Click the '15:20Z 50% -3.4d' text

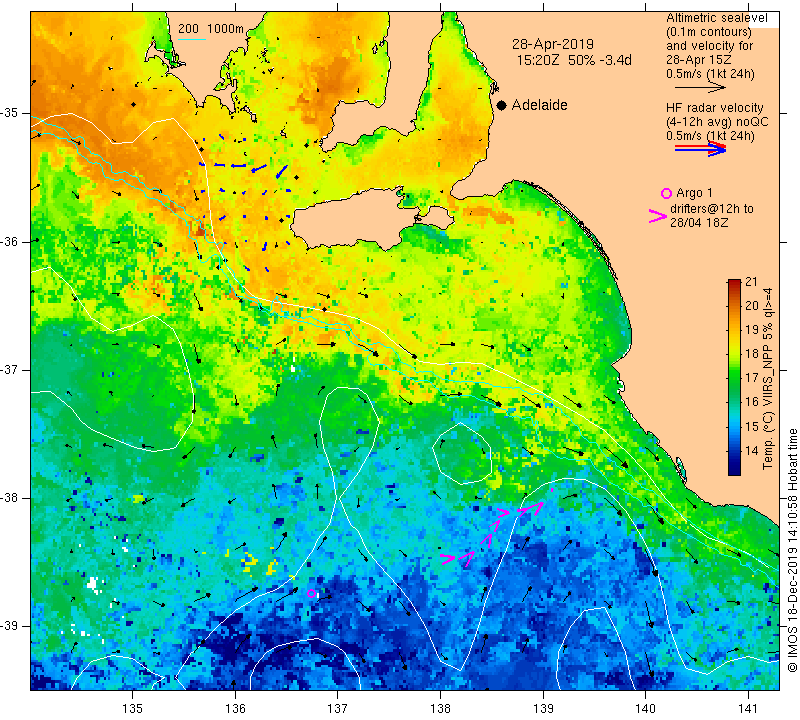(x=574, y=60)
